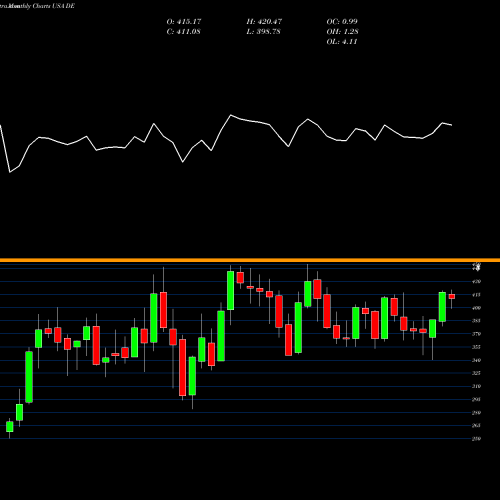The height and width of the screenshot is (500, 500).
Task: Click the 400 price axis label
Action: 477,308
